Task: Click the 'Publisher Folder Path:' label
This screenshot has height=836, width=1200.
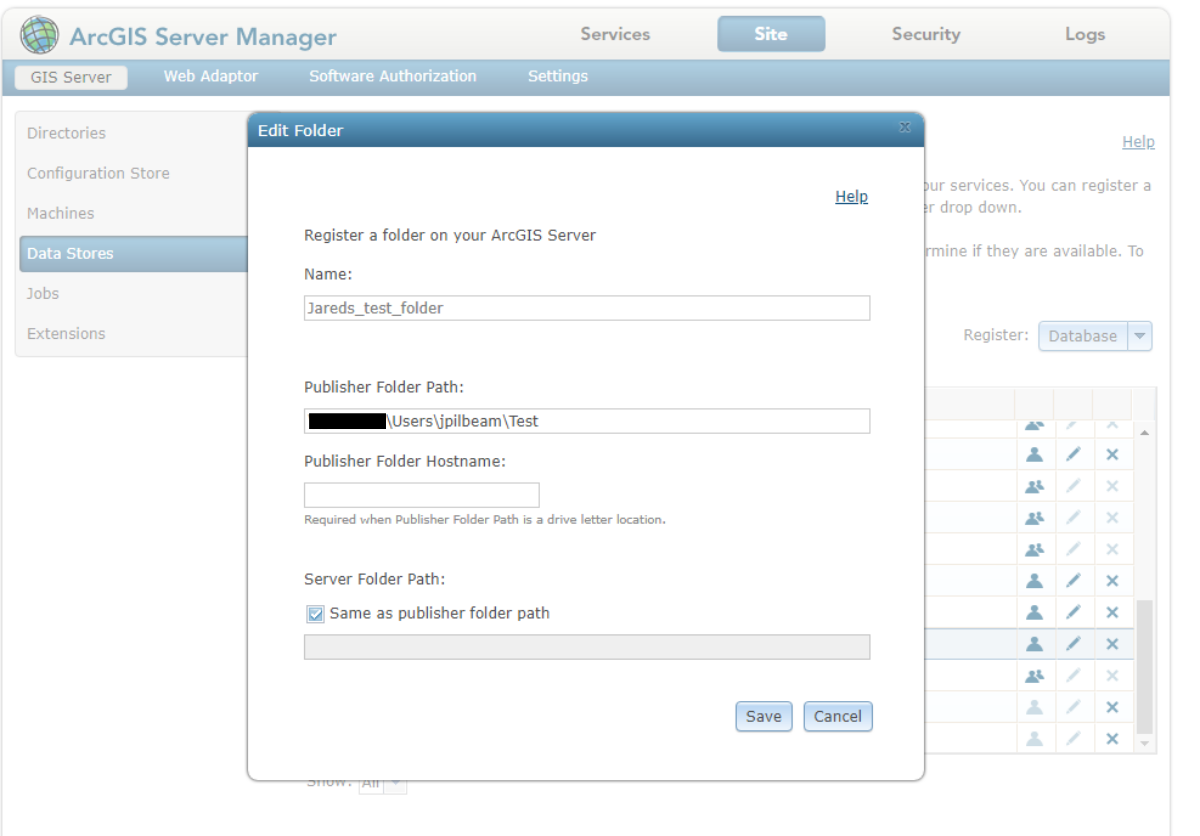Action: (384, 387)
